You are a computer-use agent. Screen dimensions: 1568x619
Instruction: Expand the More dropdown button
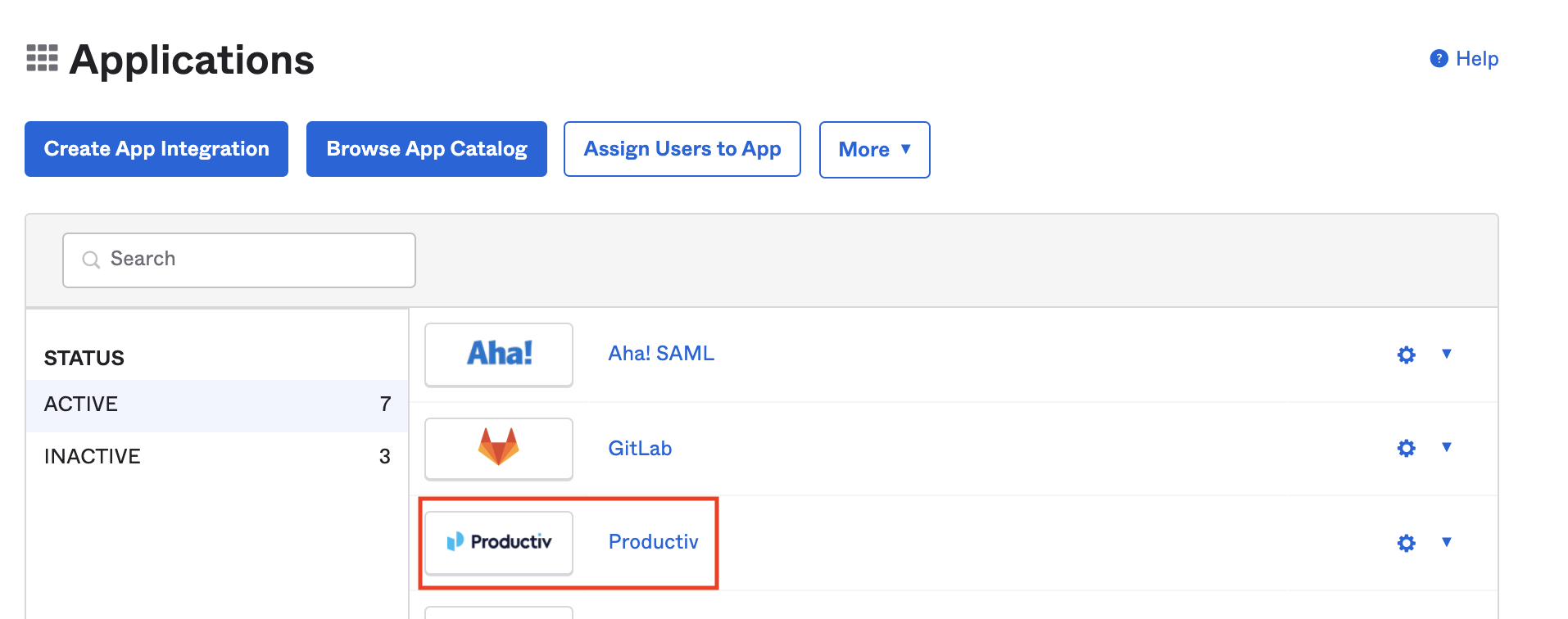[874, 149]
